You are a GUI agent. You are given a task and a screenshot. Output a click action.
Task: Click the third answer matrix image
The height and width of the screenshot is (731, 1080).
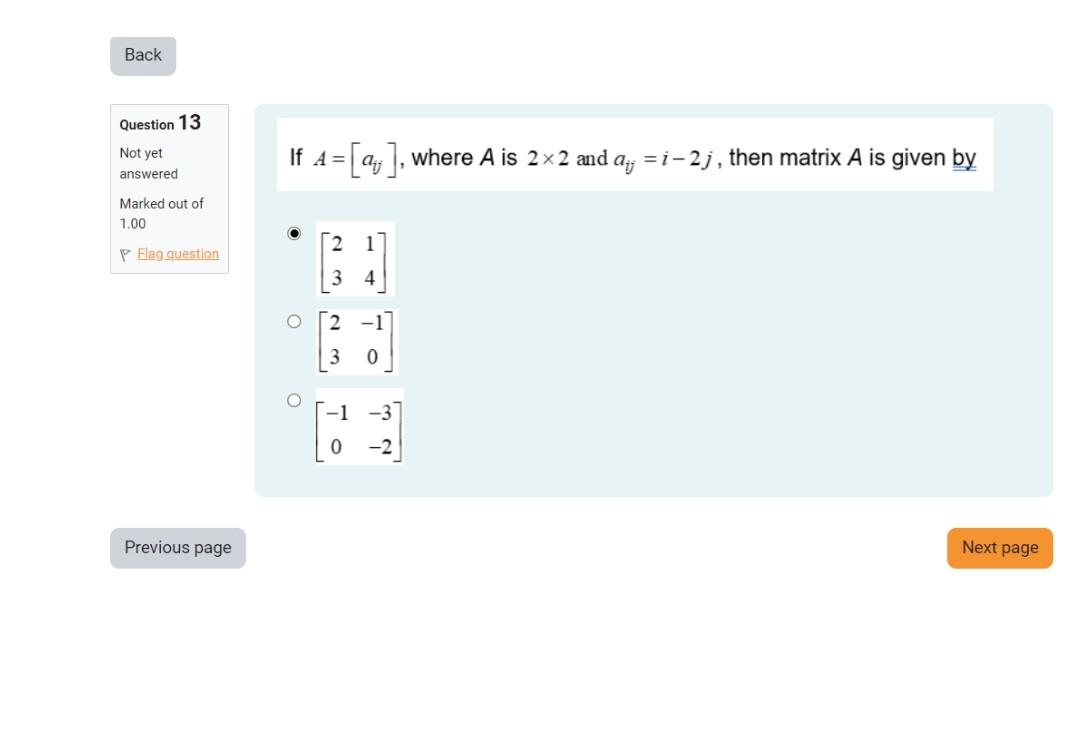[x=360, y=428]
